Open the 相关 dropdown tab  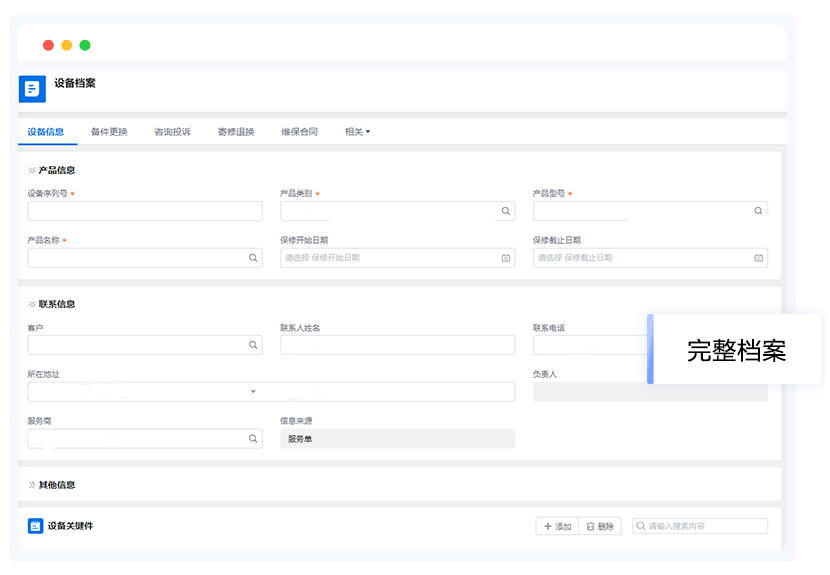(x=357, y=132)
